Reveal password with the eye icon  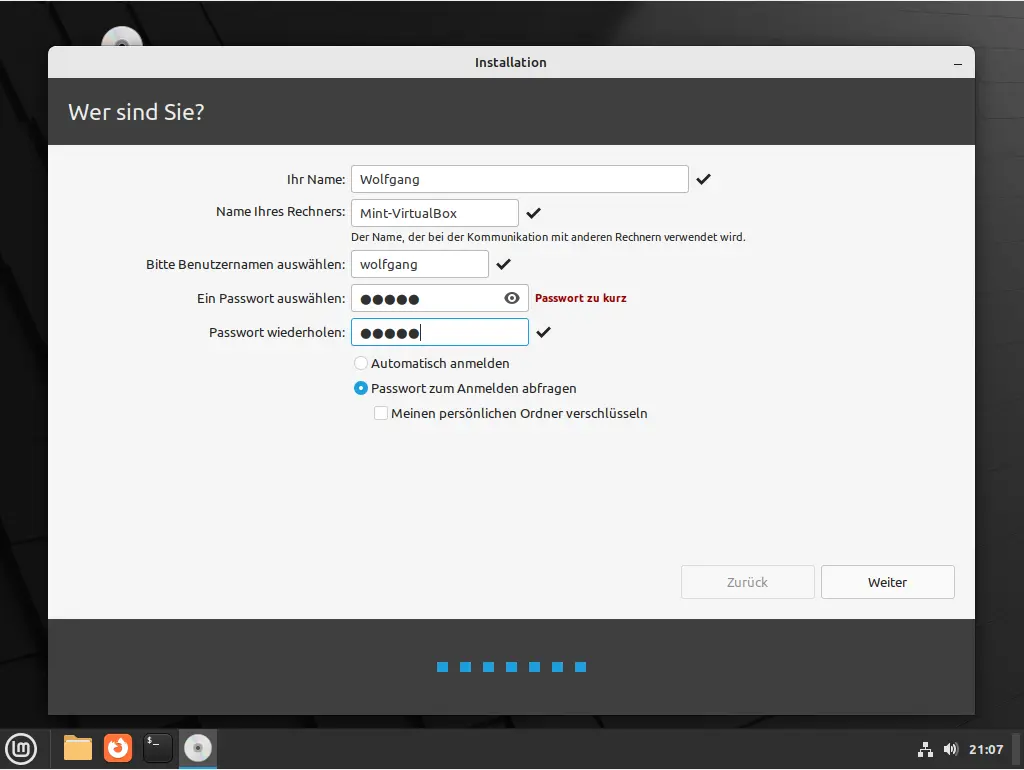(512, 298)
